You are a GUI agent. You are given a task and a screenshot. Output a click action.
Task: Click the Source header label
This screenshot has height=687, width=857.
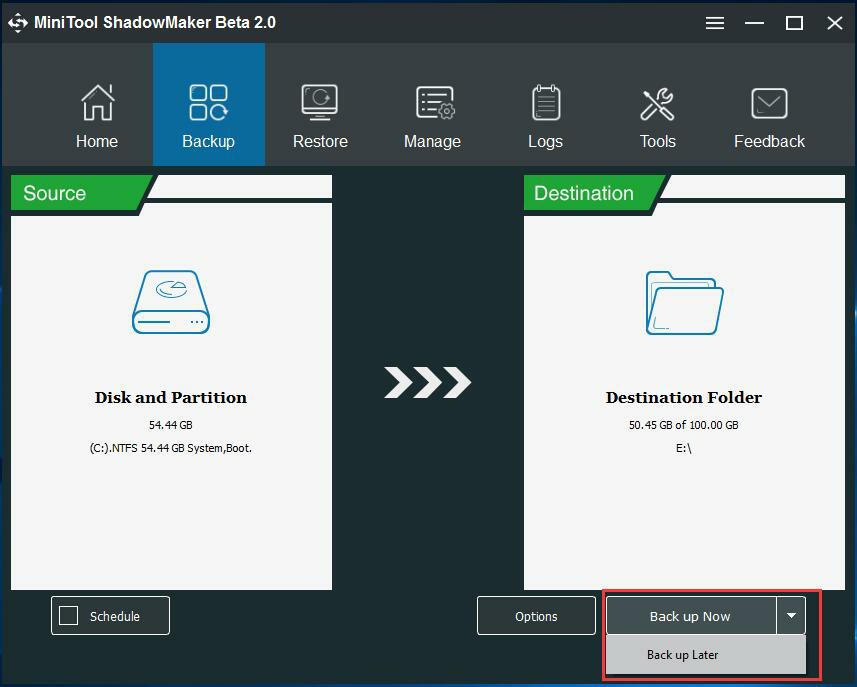coord(55,193)
